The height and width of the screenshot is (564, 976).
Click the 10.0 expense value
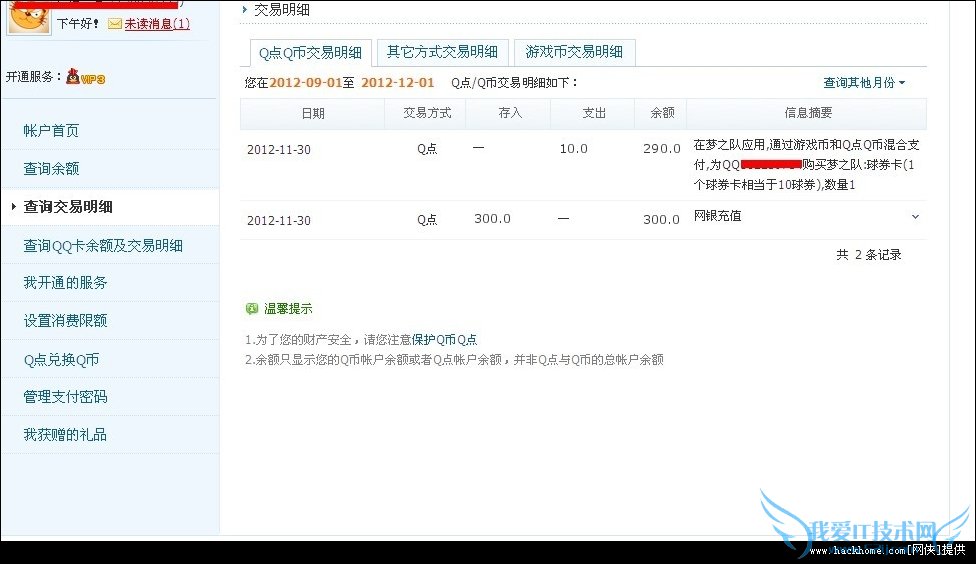click(x=573, y=149)
